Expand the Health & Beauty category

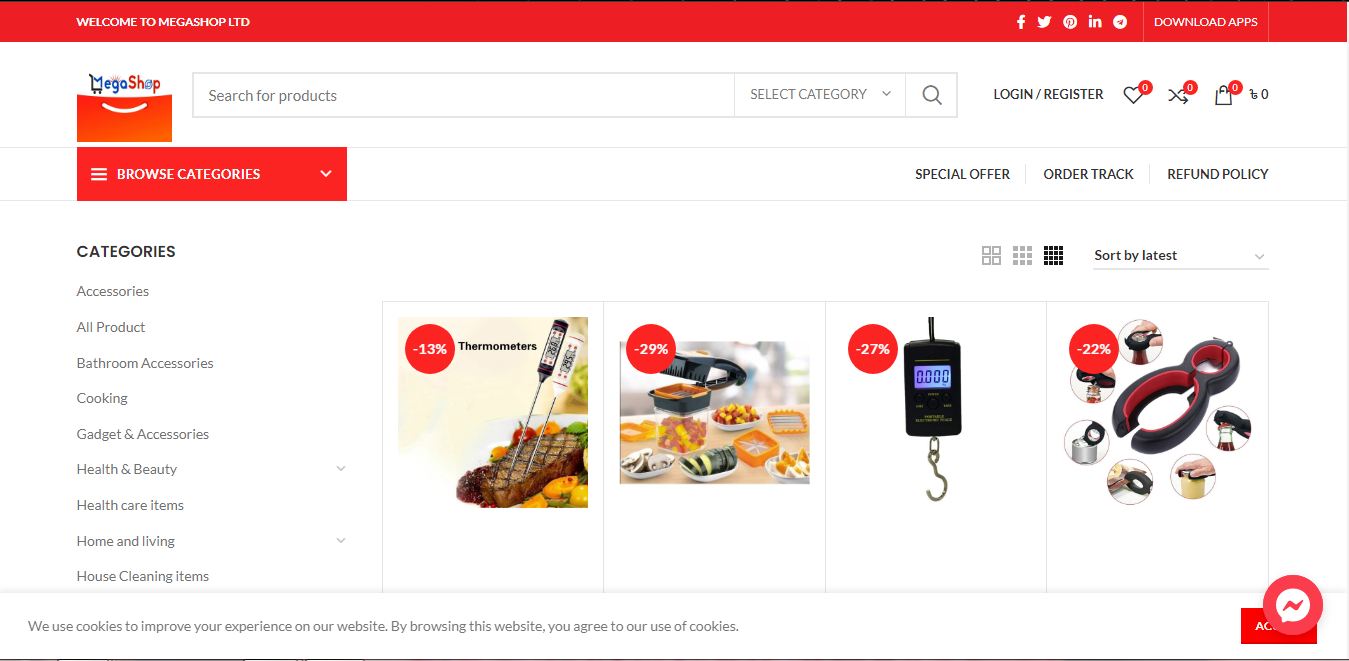(x=341, y=469)
